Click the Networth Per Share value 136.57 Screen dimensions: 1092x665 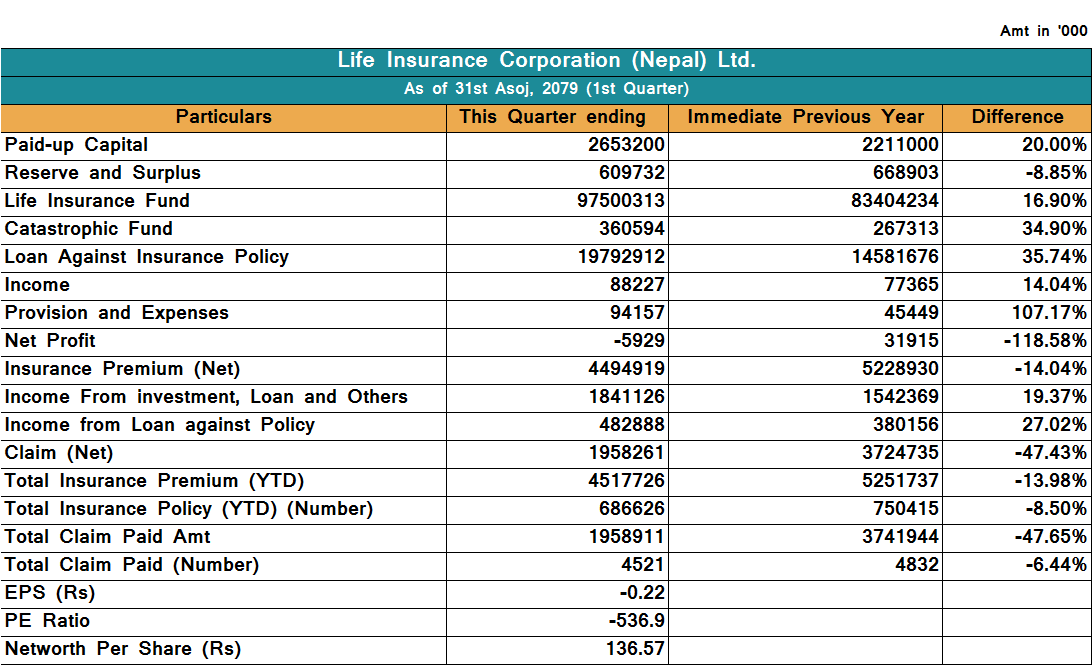635,648
